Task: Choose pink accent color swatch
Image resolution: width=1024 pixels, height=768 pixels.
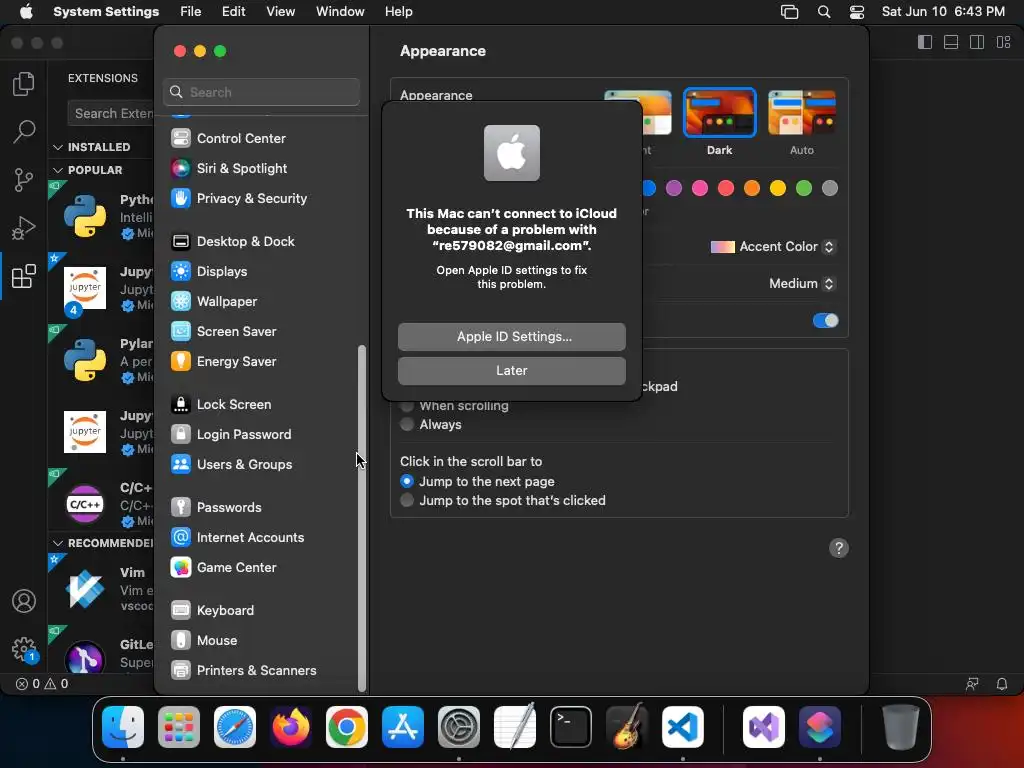Action: click(x=699, y=189)
